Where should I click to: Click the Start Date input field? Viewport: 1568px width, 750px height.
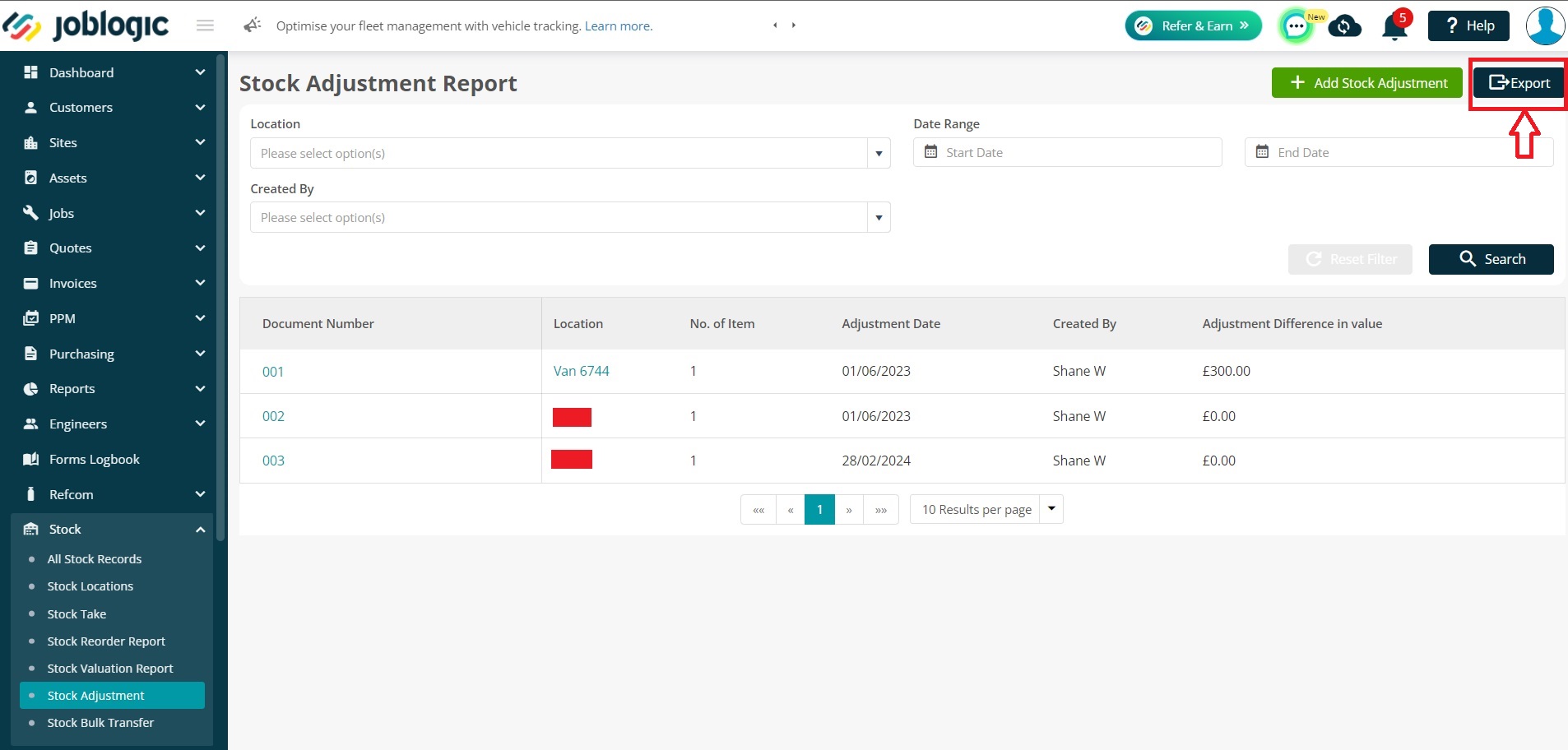click(x=1067, y=152)
